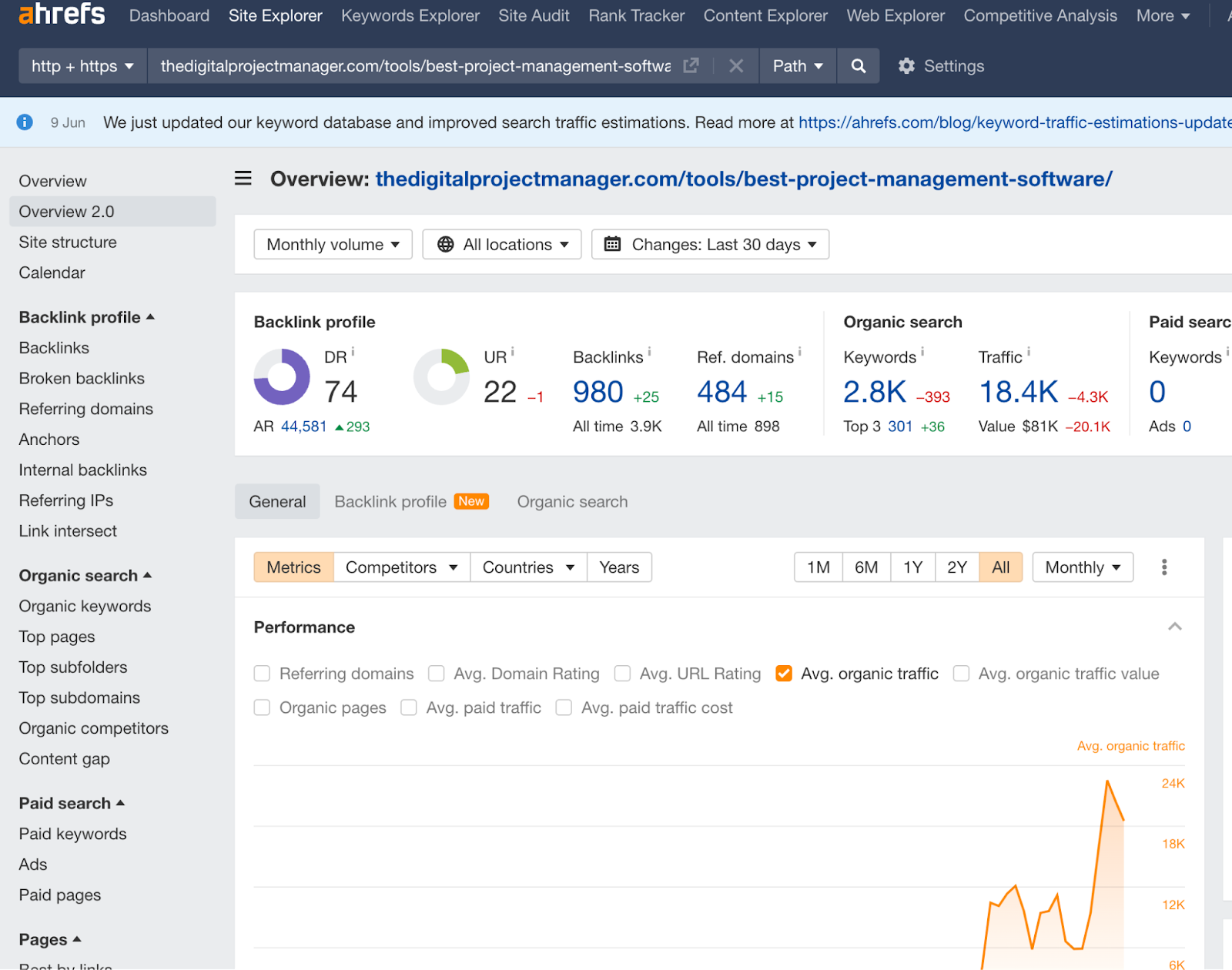Image resolution: width=1232 pixels, height=970 pixels.
Task: Switch to the Organic search tab
Action: pos(572,502)
